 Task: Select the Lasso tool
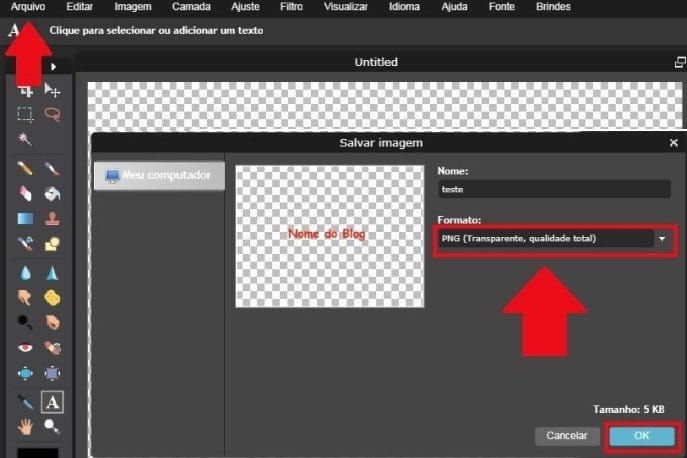52,115
